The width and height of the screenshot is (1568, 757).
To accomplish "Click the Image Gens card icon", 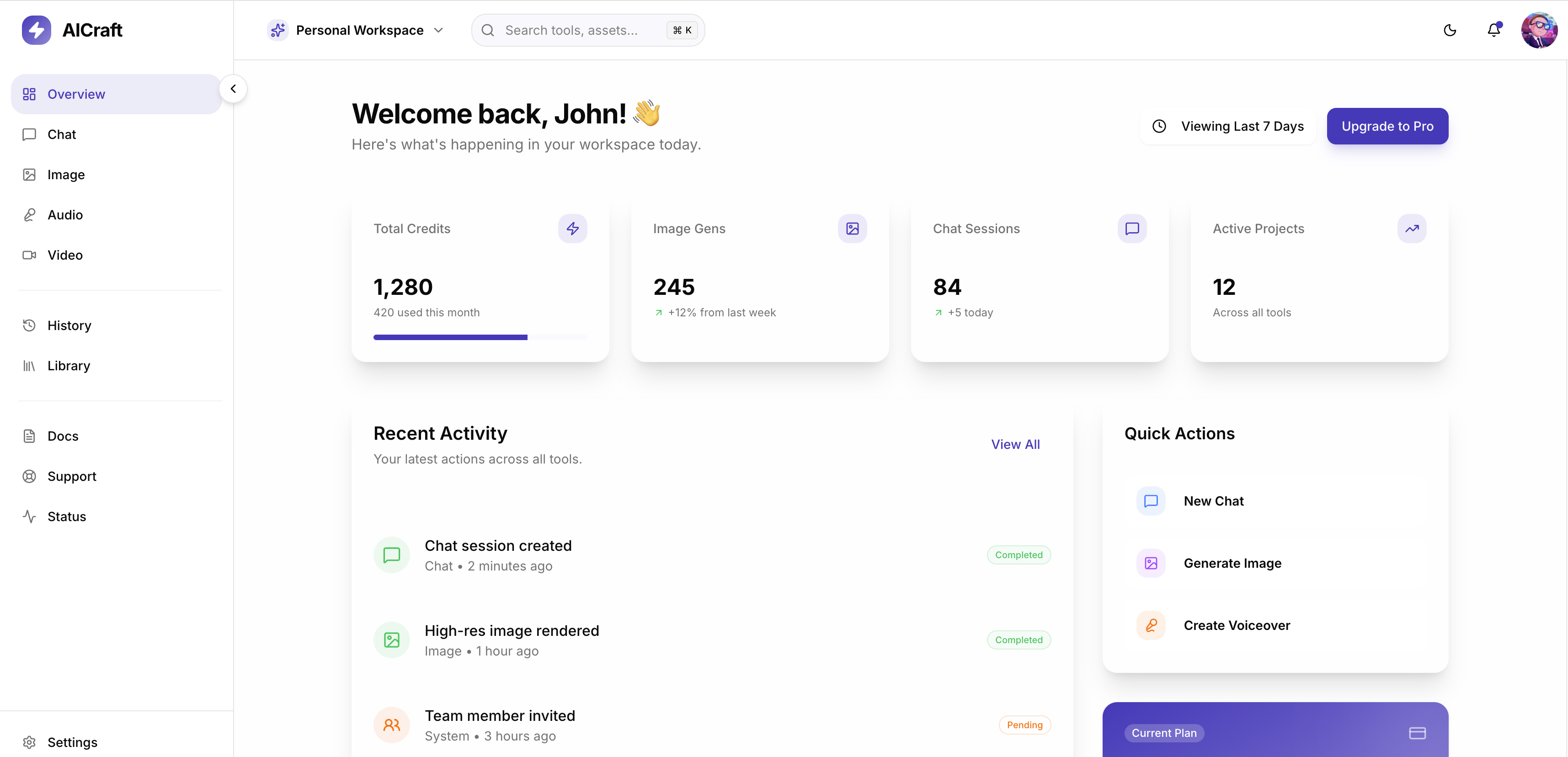I will [852, 228].
